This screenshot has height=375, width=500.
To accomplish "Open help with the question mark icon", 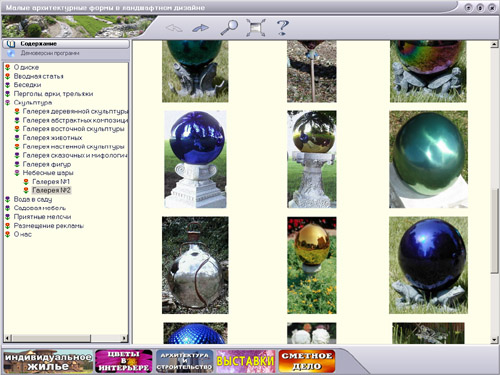I will click(x=283, y=27).
